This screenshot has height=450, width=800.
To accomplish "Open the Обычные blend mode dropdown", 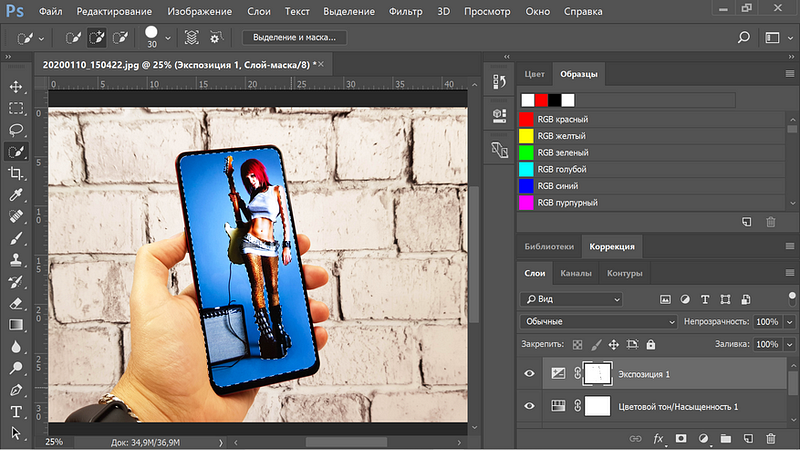I will (598, 321).
